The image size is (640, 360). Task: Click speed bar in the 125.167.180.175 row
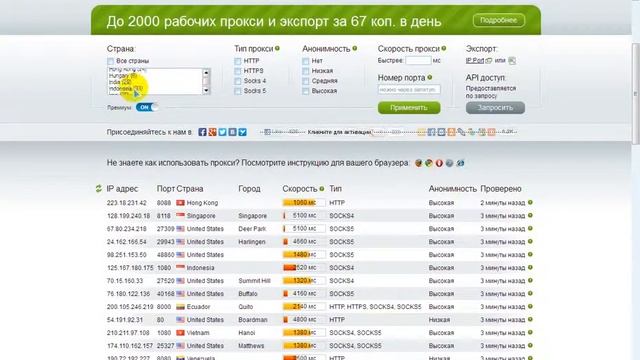[x=304, y=268]
